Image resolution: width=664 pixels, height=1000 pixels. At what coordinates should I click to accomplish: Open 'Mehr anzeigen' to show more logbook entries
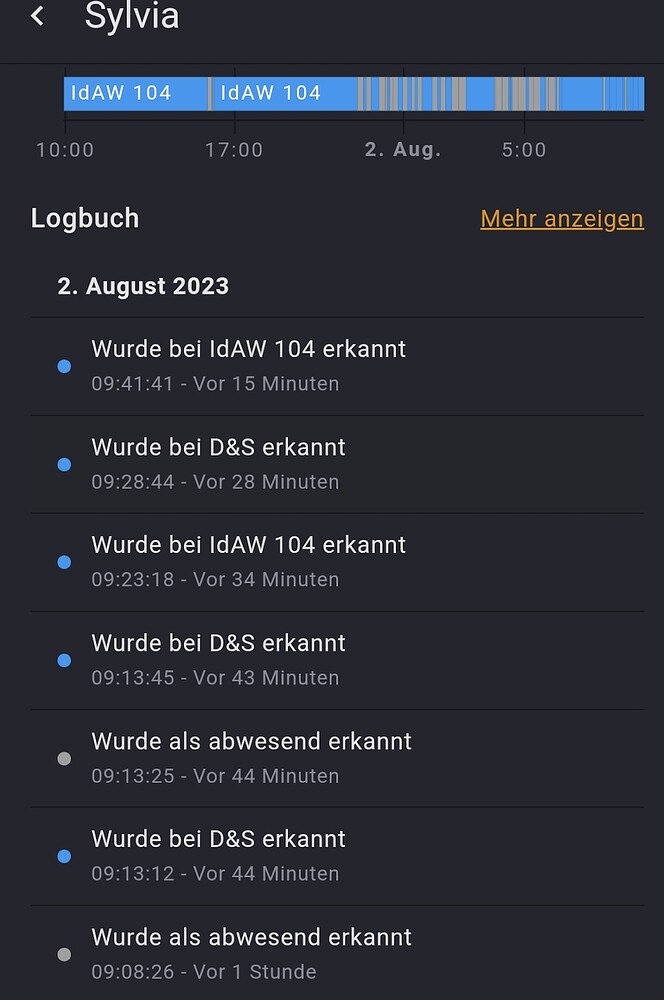[561, 218]
